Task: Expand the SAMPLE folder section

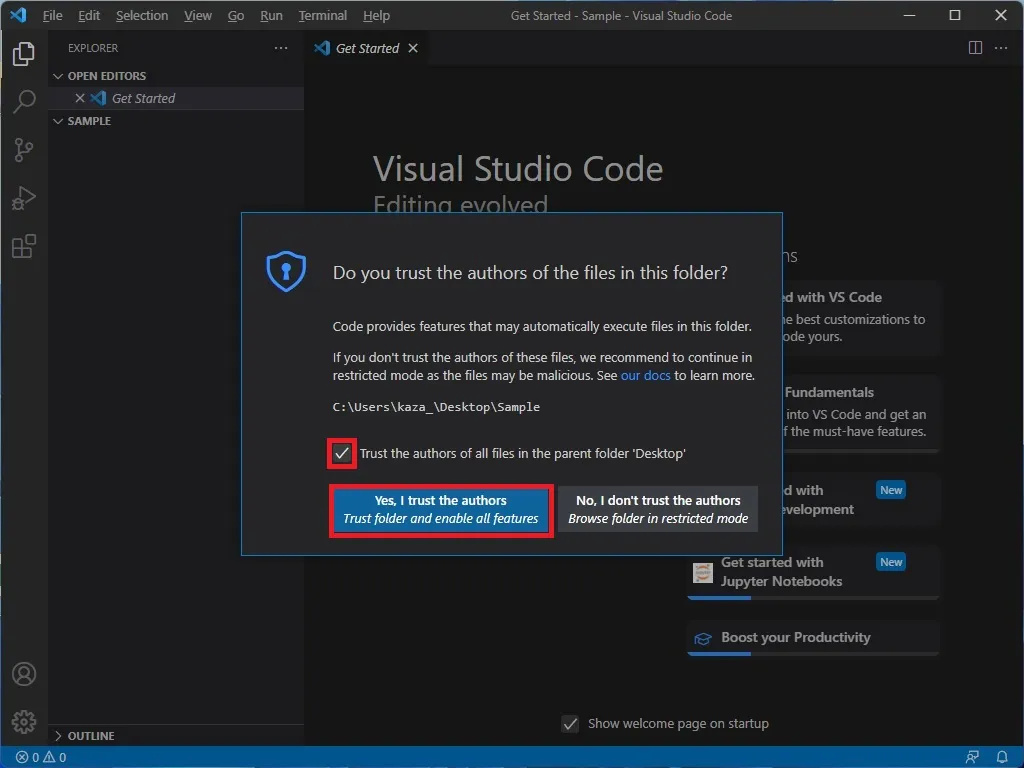Action: 89,121
